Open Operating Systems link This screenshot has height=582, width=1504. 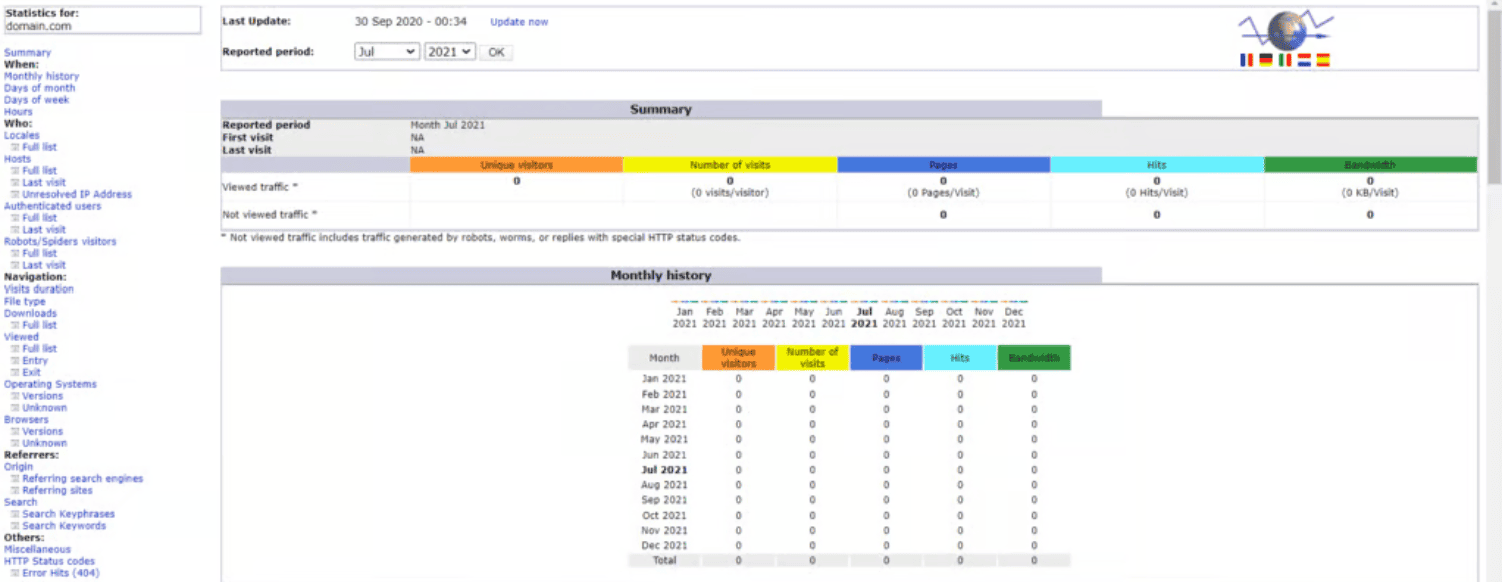pyautogui.click(x=50, y=384)
